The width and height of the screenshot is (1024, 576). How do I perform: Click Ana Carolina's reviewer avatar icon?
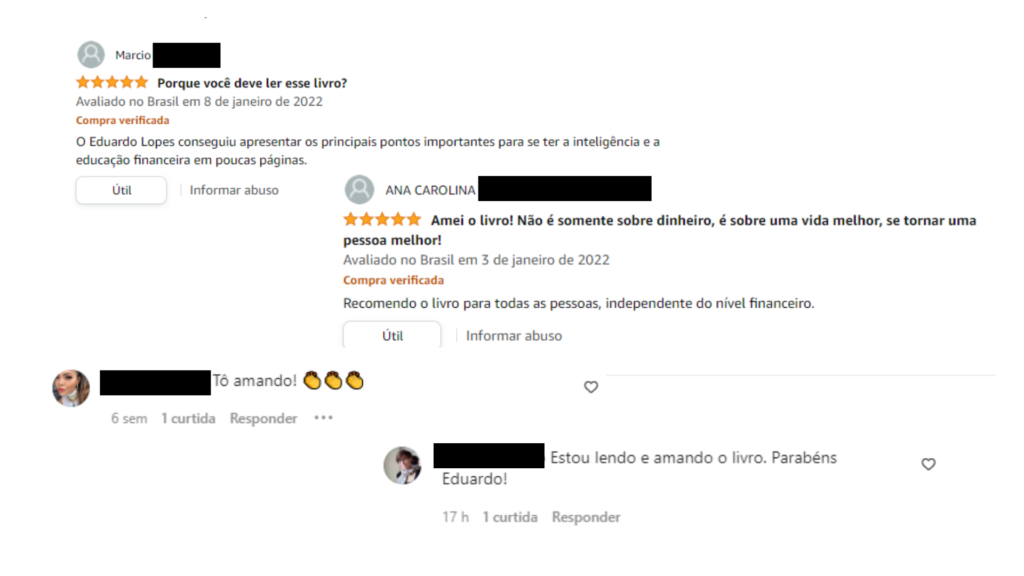[x=359, y=190]
